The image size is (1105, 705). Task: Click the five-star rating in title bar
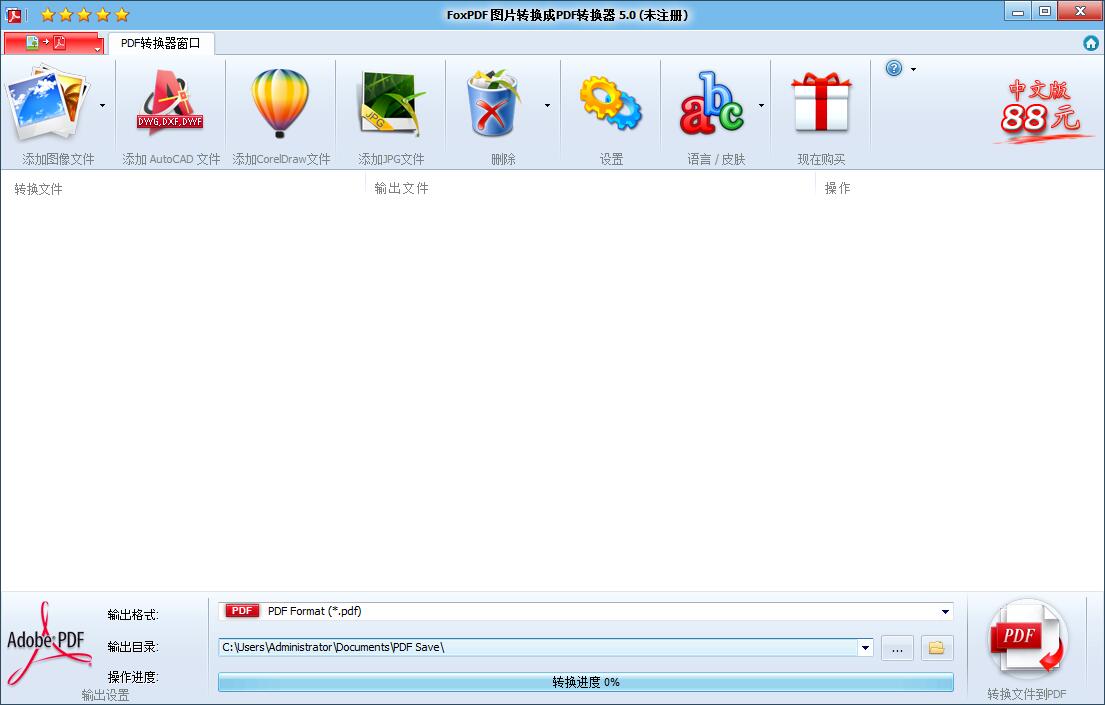point(85,14)
